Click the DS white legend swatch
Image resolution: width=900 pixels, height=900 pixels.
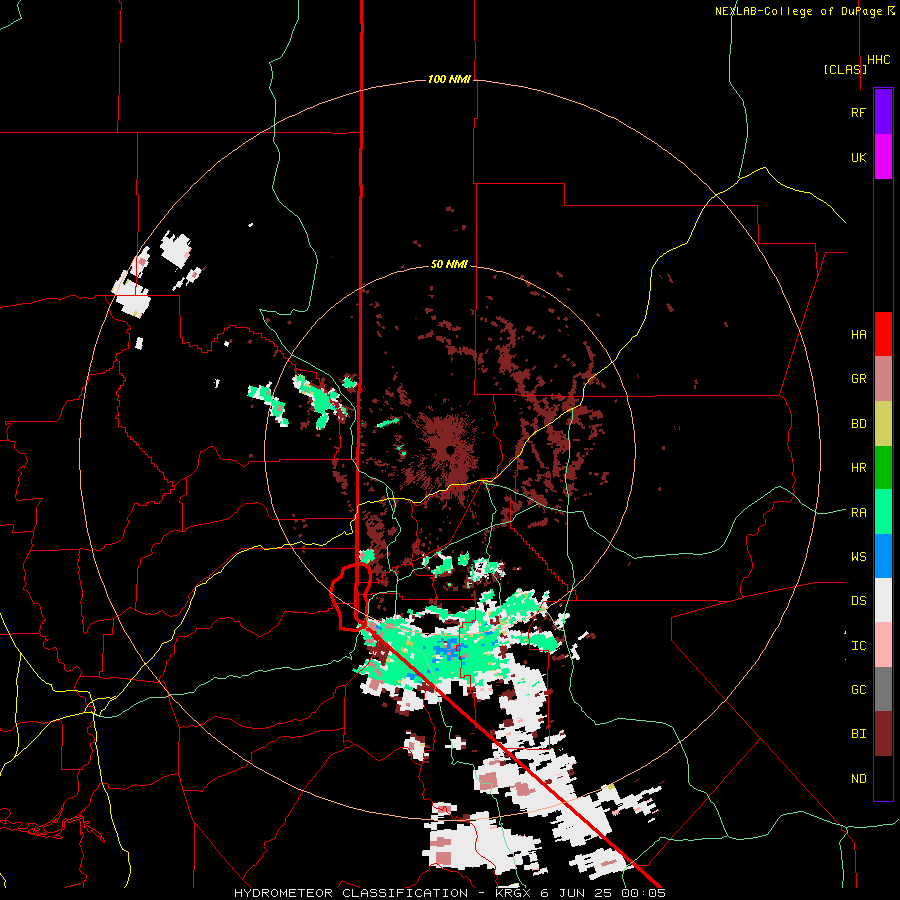point(883,600)
